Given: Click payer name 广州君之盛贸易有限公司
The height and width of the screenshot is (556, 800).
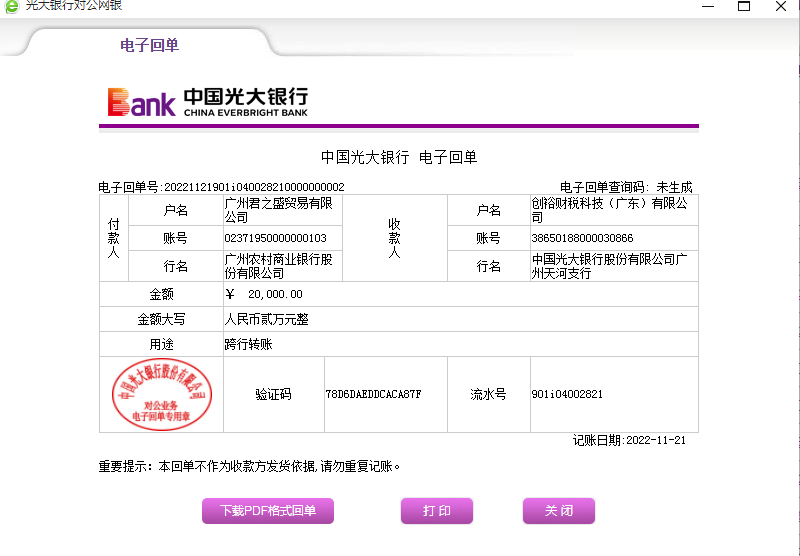Looking at the screenshot, I should tap(279, 210).
